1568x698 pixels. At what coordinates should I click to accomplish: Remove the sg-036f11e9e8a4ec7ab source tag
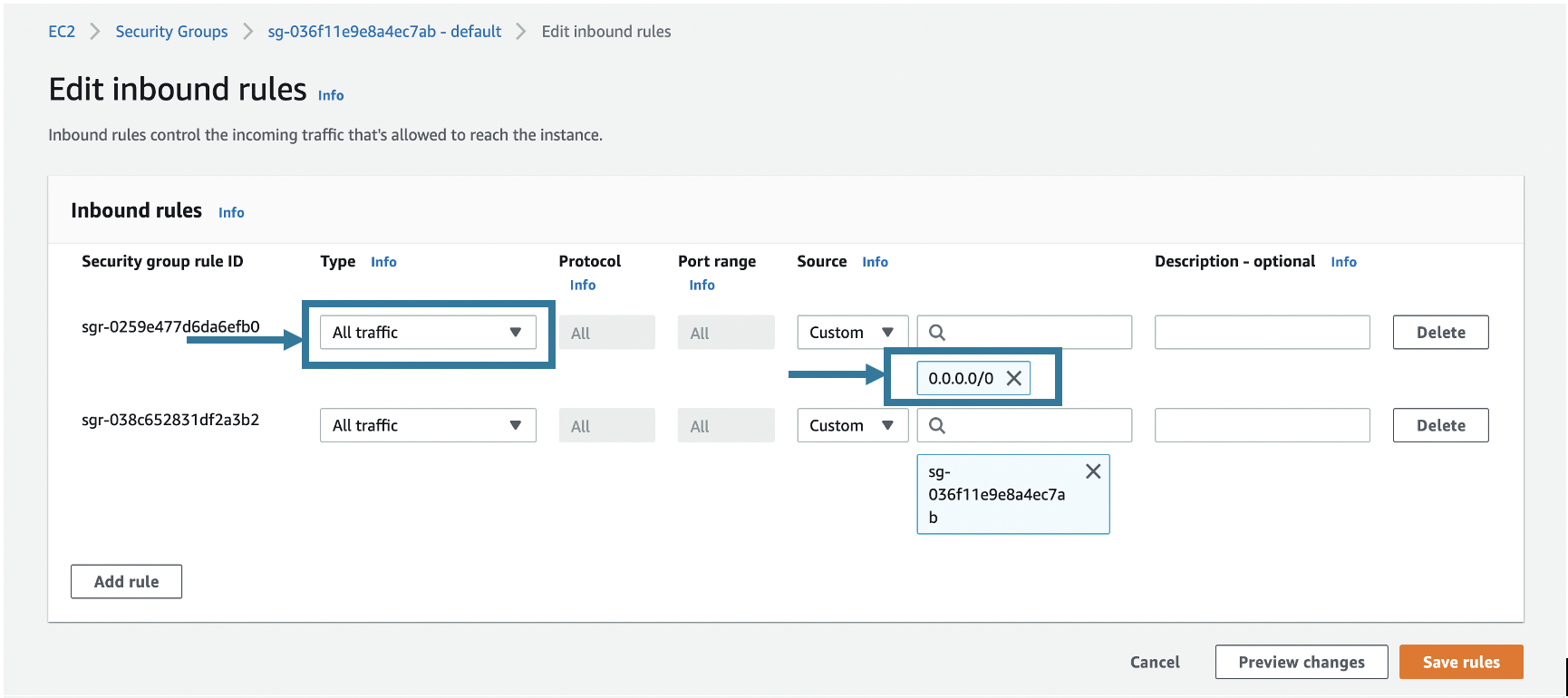click(x=1093, y=471)
